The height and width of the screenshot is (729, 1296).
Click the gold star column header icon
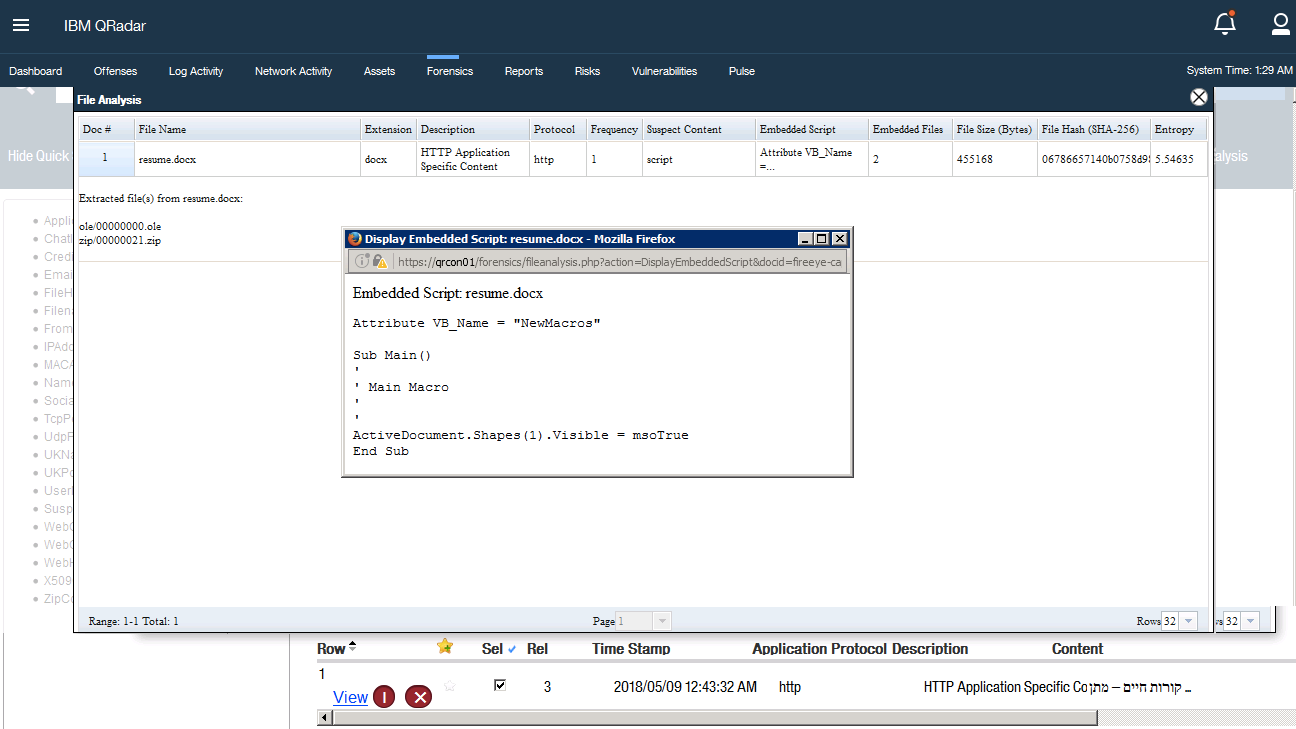coord(445,646)
